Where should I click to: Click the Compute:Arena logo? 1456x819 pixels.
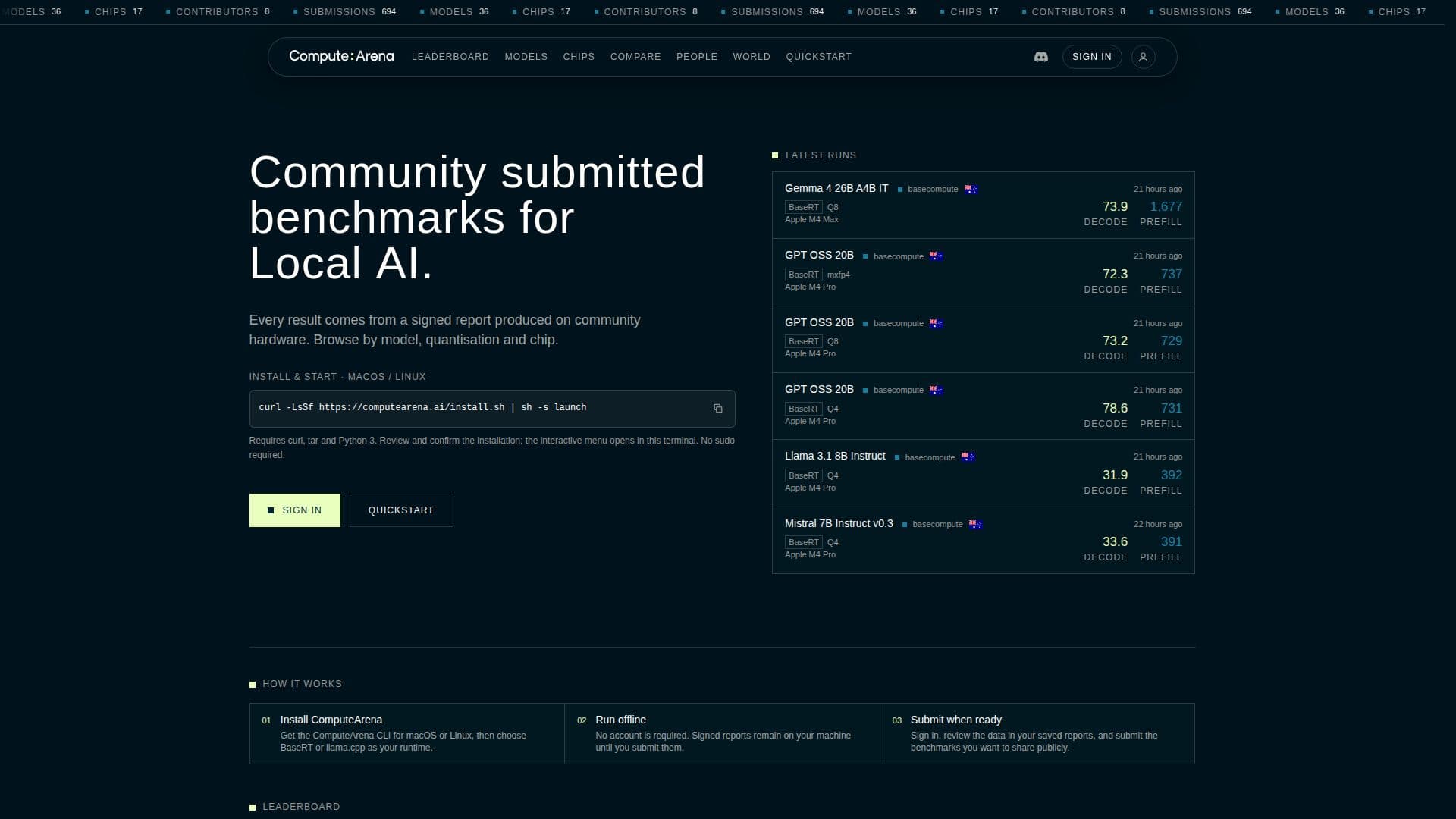(x=341, y=56)
